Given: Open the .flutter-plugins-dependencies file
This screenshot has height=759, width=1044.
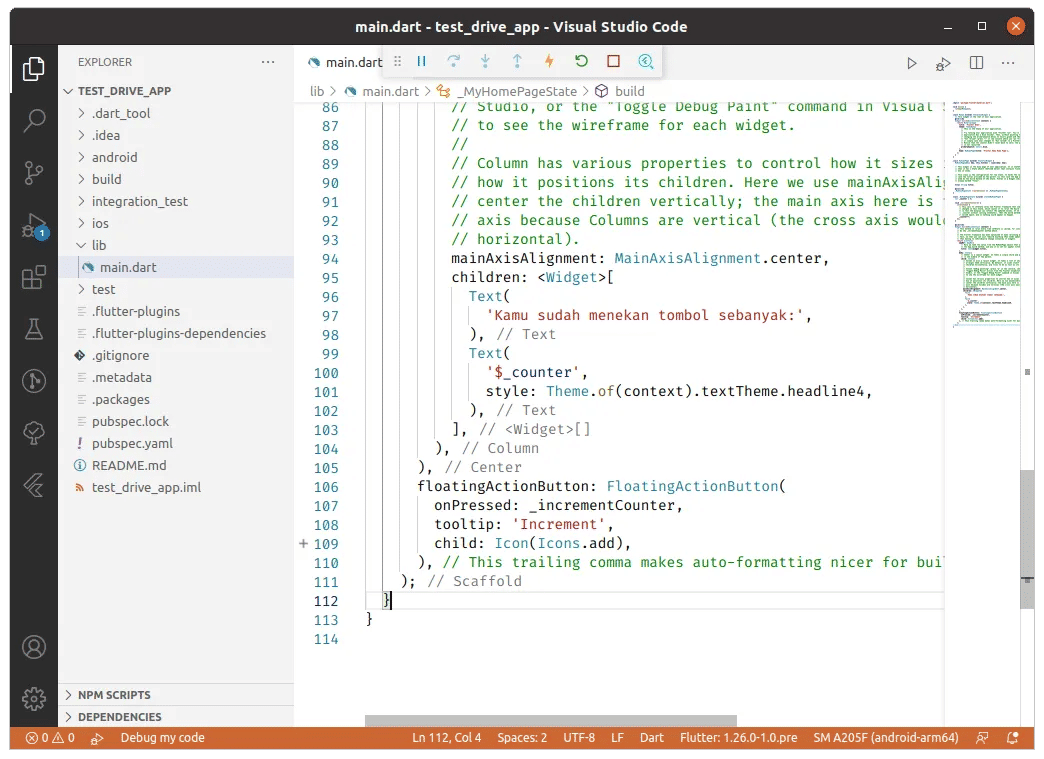Looking at the screenshot, I should 176,333.
